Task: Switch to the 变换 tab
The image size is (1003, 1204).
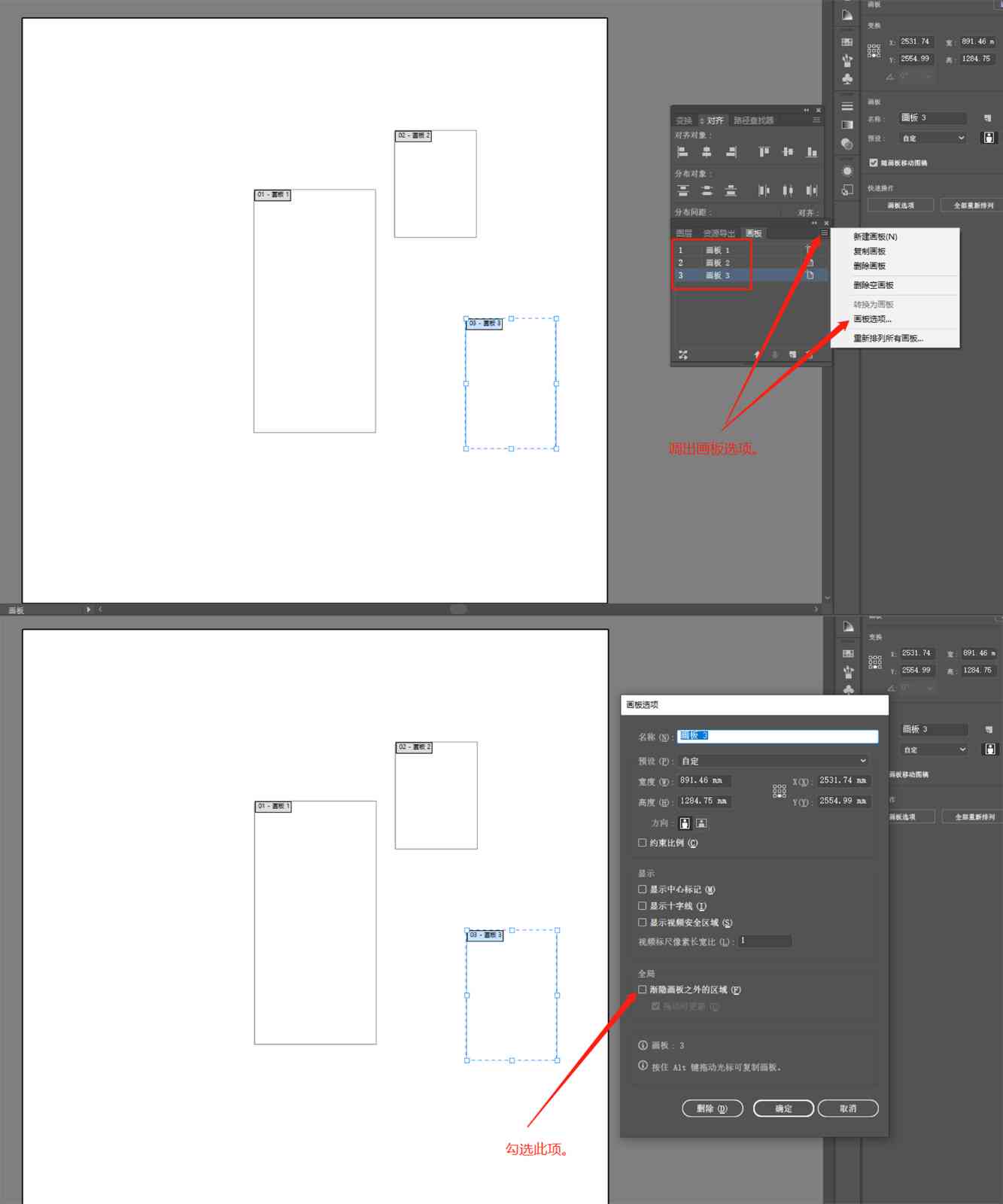Action: (x=684, y=120)
